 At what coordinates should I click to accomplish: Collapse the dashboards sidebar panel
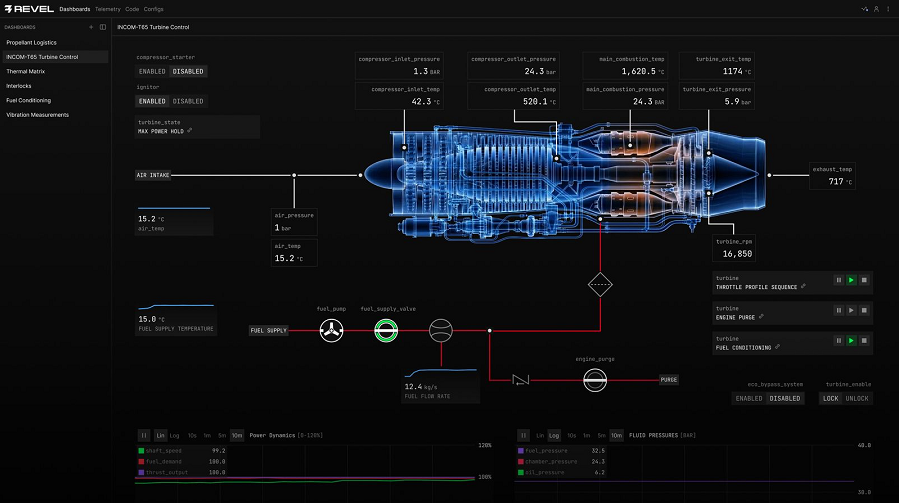(x=102, y=27)
